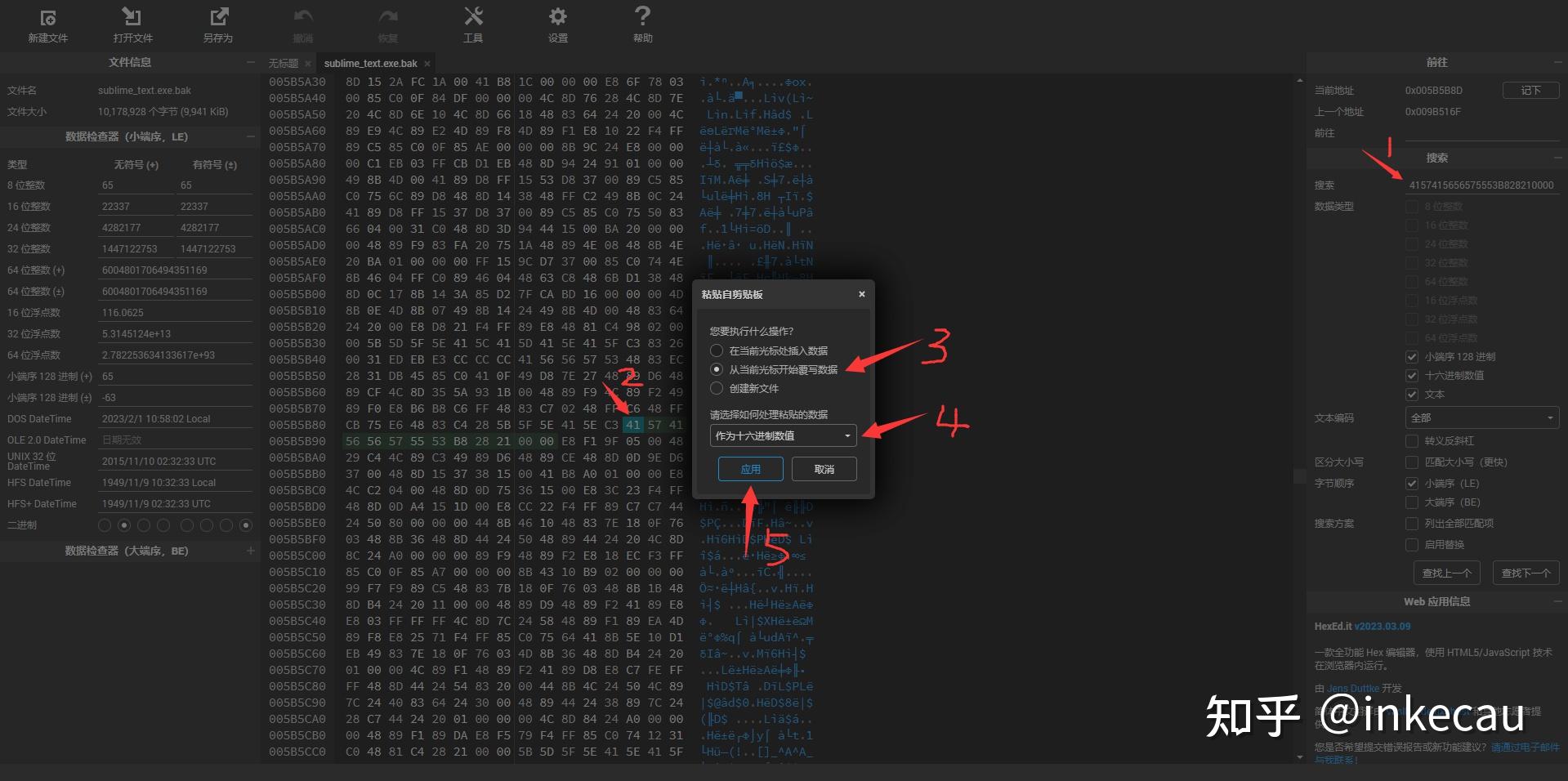
Task: Open the 作为十六进制数值 paste format dropdown
Action: point(783,436)
